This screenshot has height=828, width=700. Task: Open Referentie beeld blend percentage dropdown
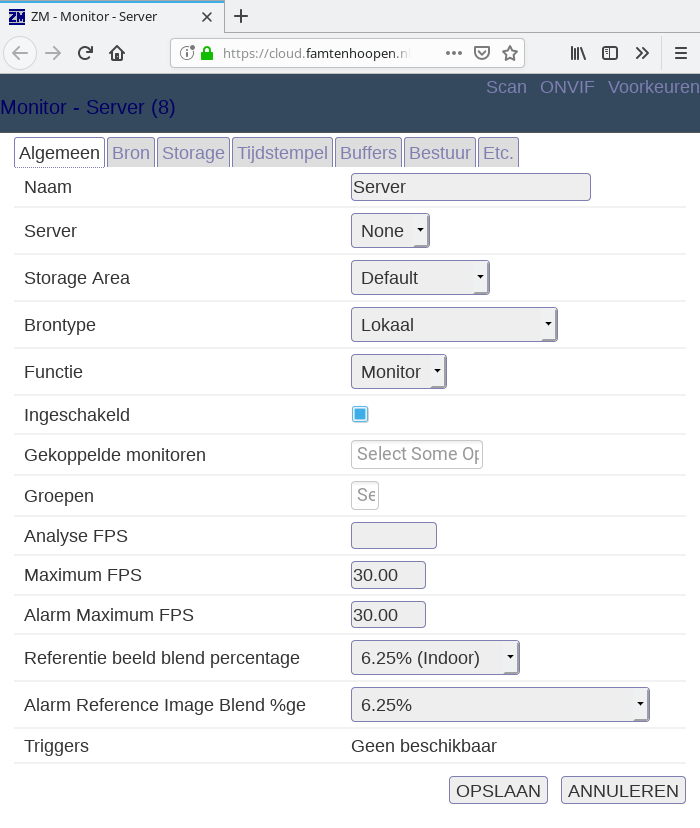pyautogui.click(x=435, y=658)
